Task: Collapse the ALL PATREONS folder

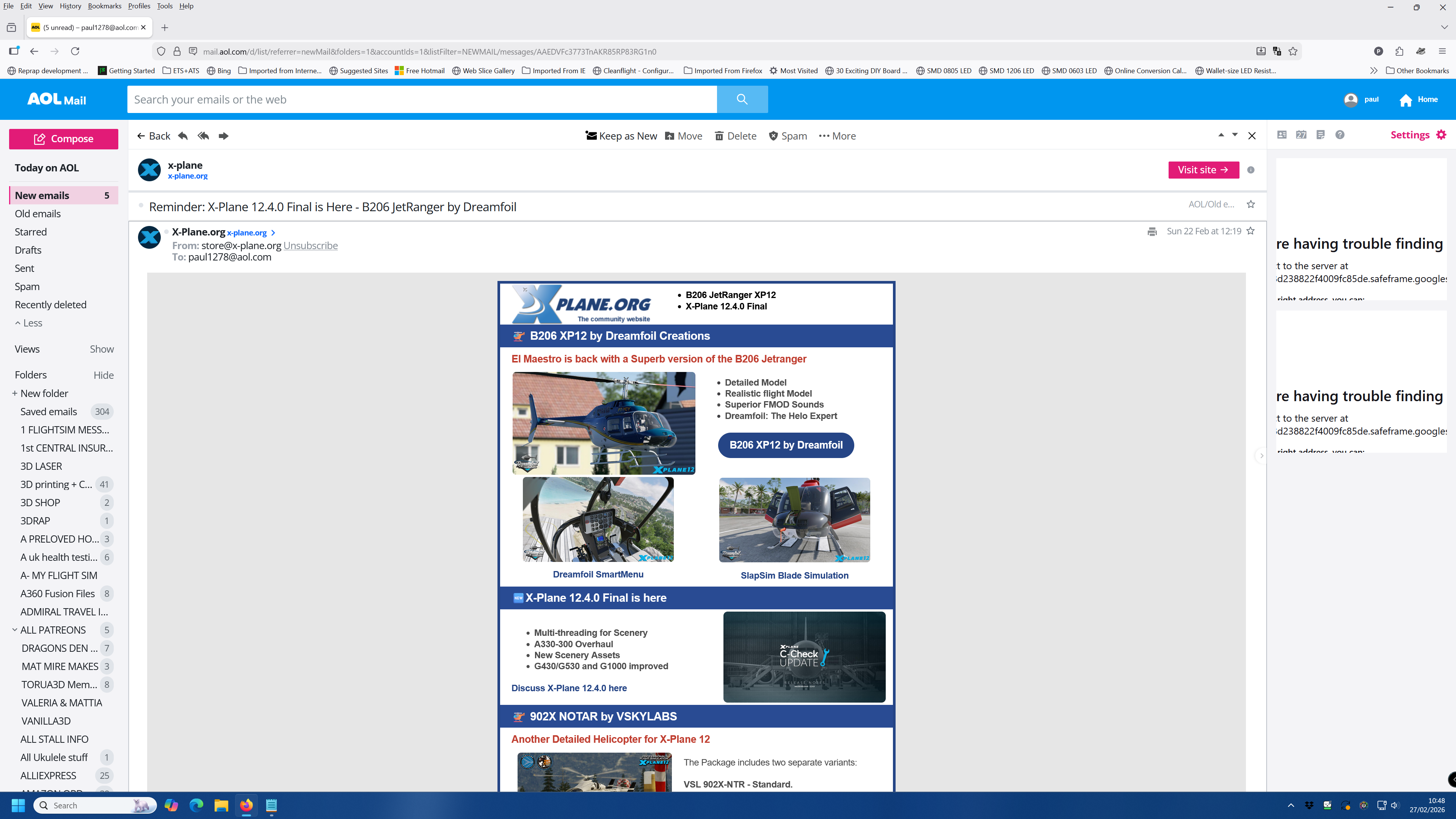Action: [15, 630]
